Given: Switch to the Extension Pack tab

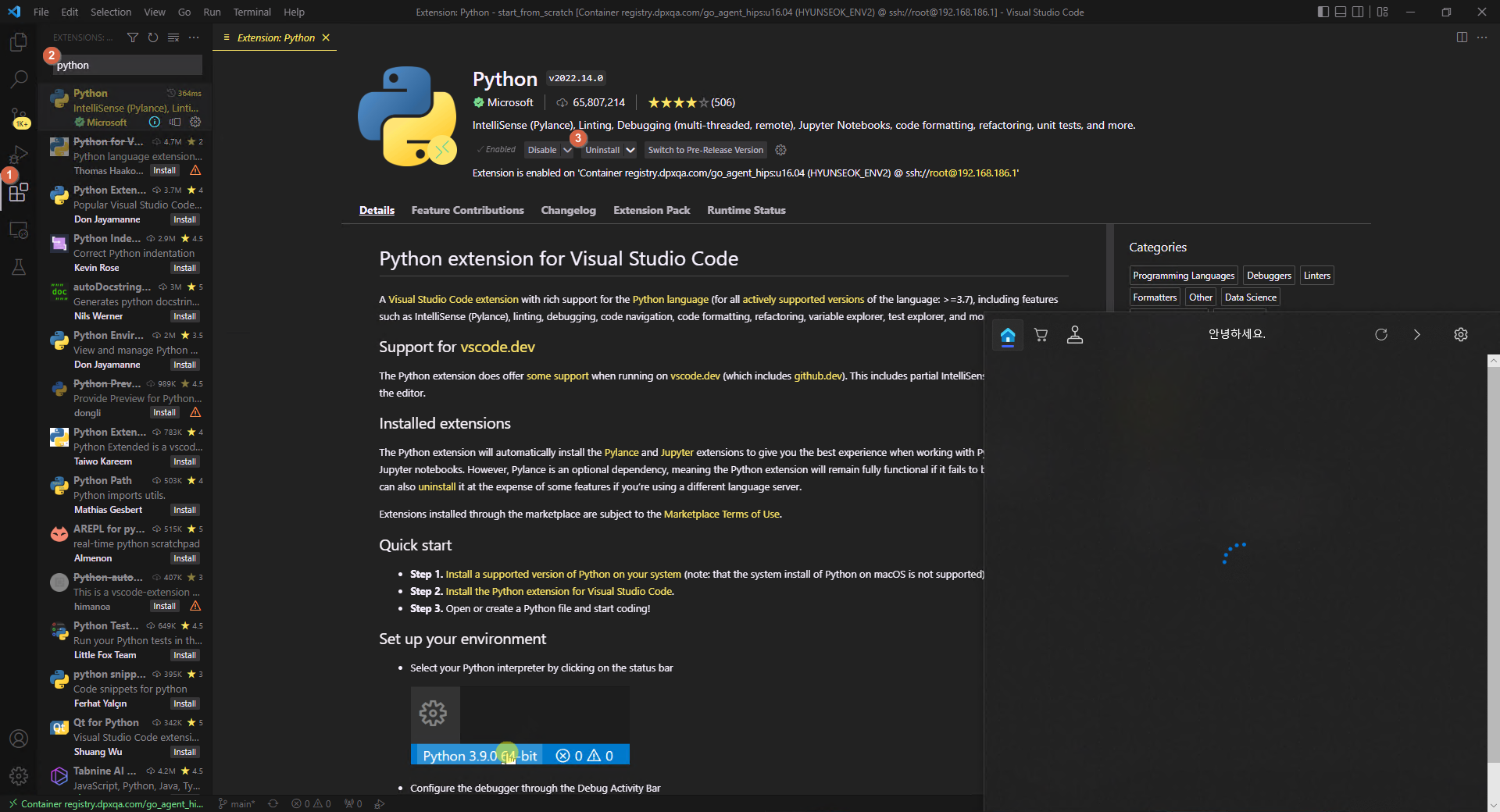Looking at the screenshot, I should click(x=652, y=210).
